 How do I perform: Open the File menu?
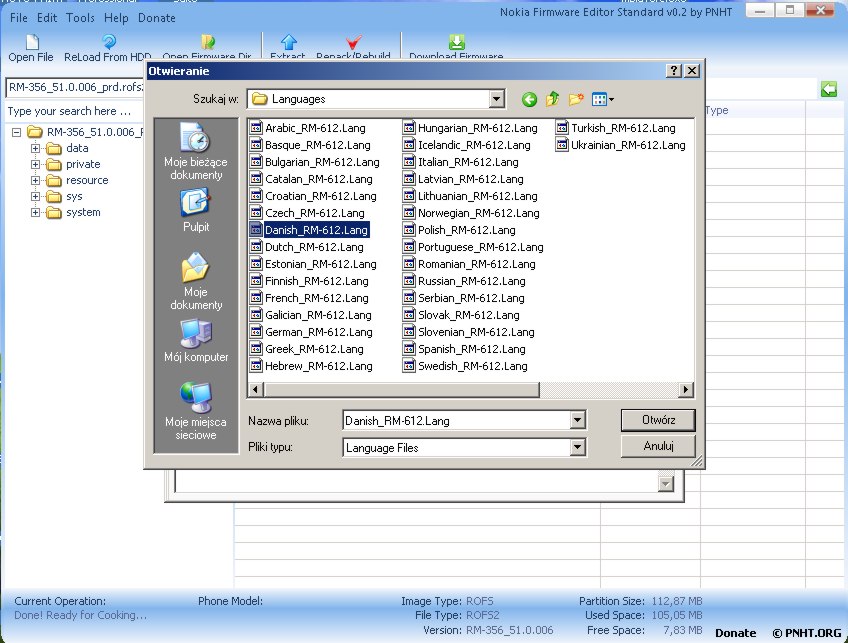pyautogui.click(x=18, y=18)
